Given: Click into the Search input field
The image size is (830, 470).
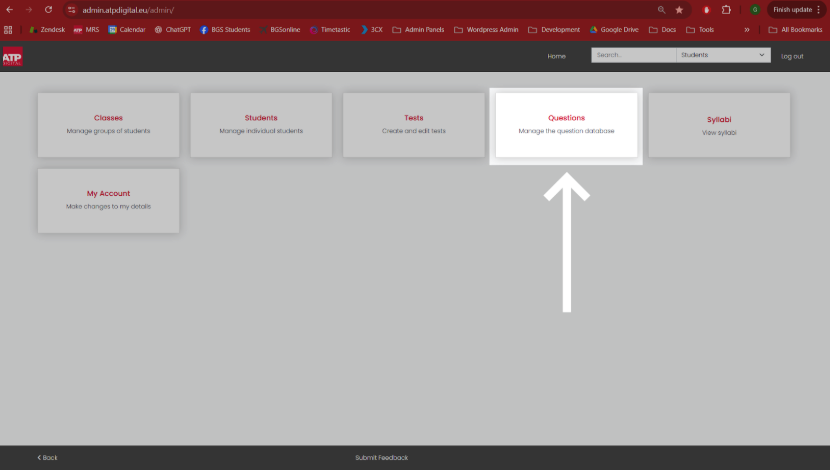Looking at the screenshot, I should (634, 55).
